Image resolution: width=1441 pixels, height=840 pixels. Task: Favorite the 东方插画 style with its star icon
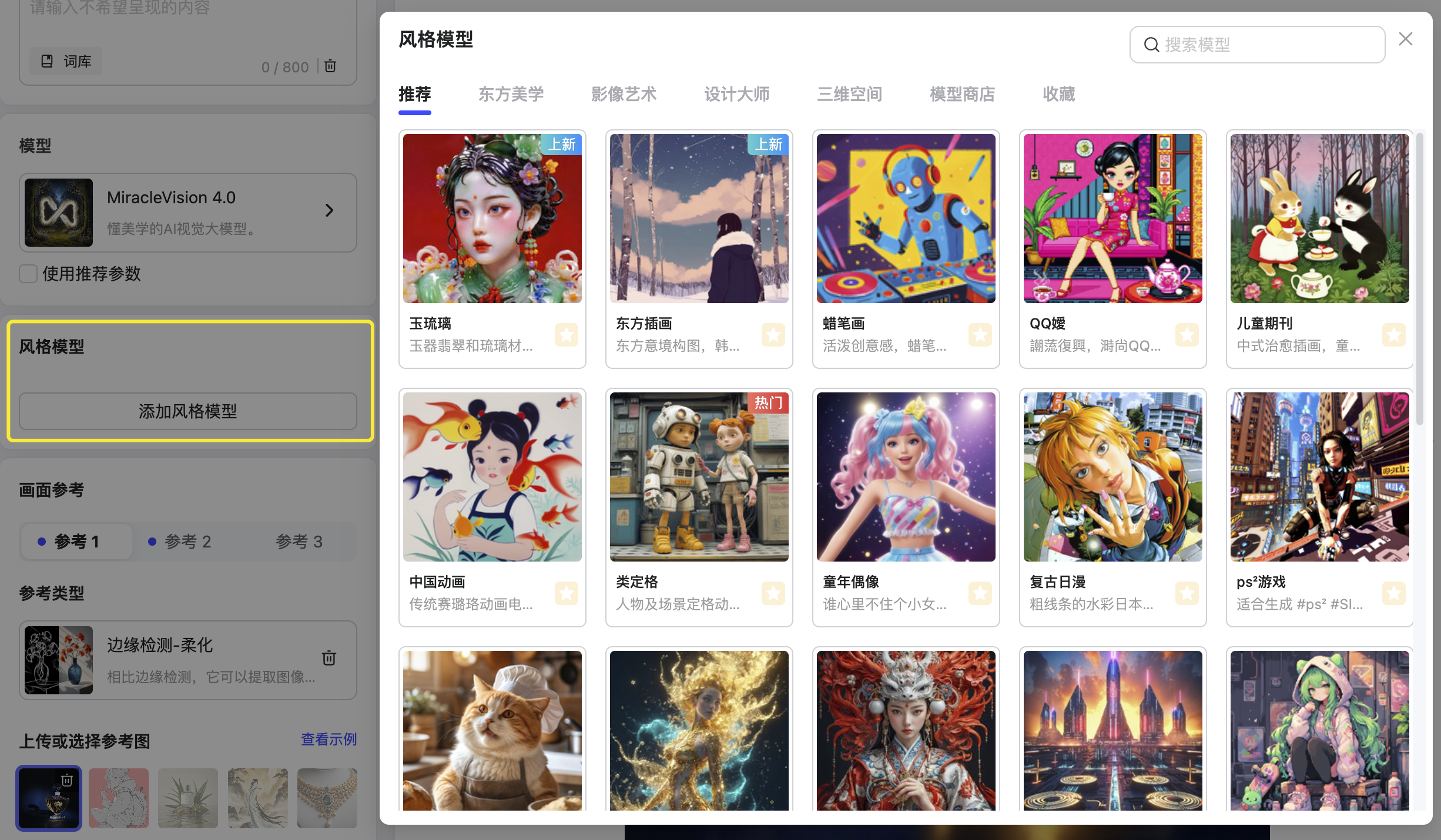773,335
